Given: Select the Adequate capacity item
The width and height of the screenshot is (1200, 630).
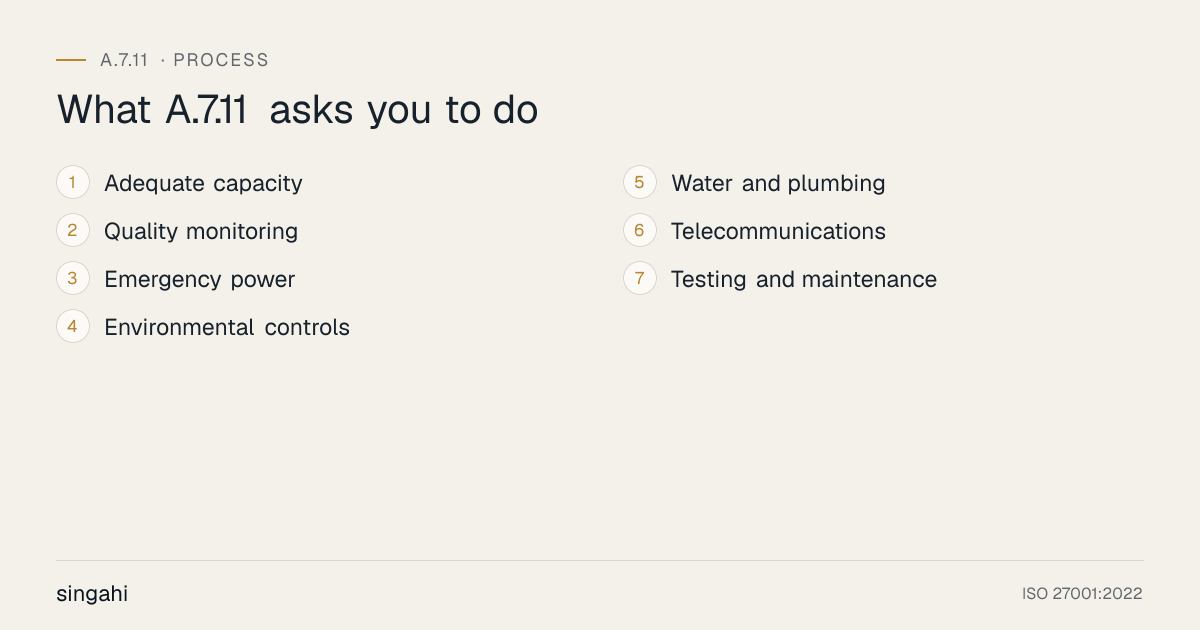Looking at the screenshot, I should click(203, 184).
